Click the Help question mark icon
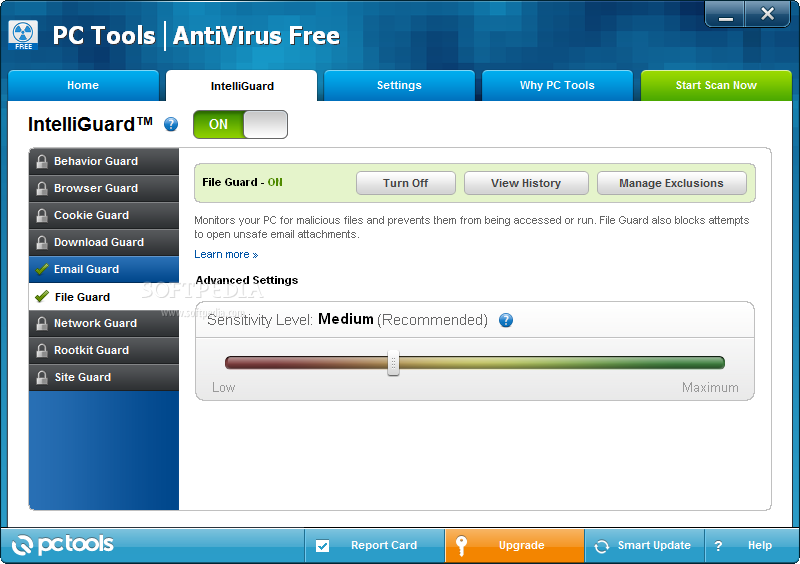Viewport: 800px width, 564px height. [x=718, y=546]
